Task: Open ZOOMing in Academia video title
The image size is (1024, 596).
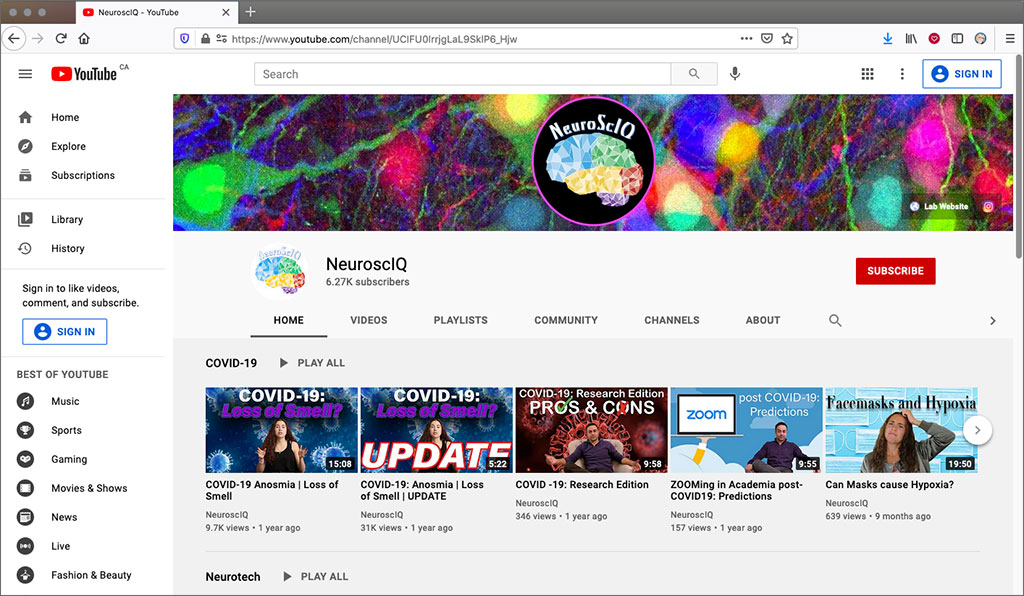Action: [x=736, y=490]
